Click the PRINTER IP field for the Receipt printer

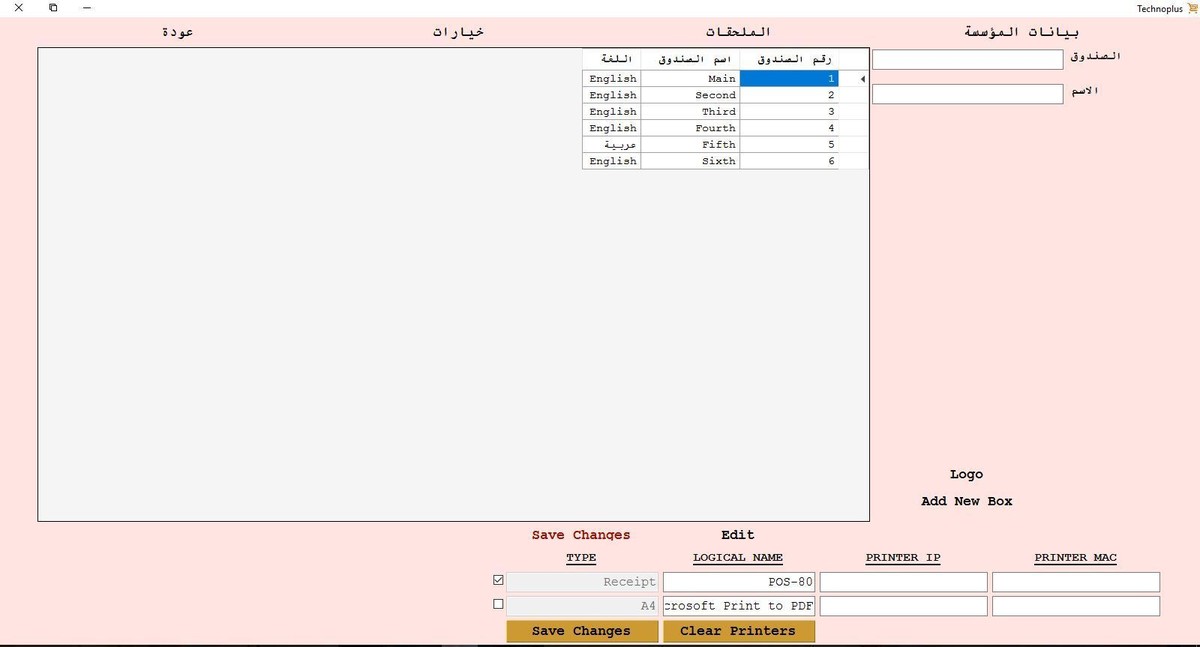click(902, 581)
